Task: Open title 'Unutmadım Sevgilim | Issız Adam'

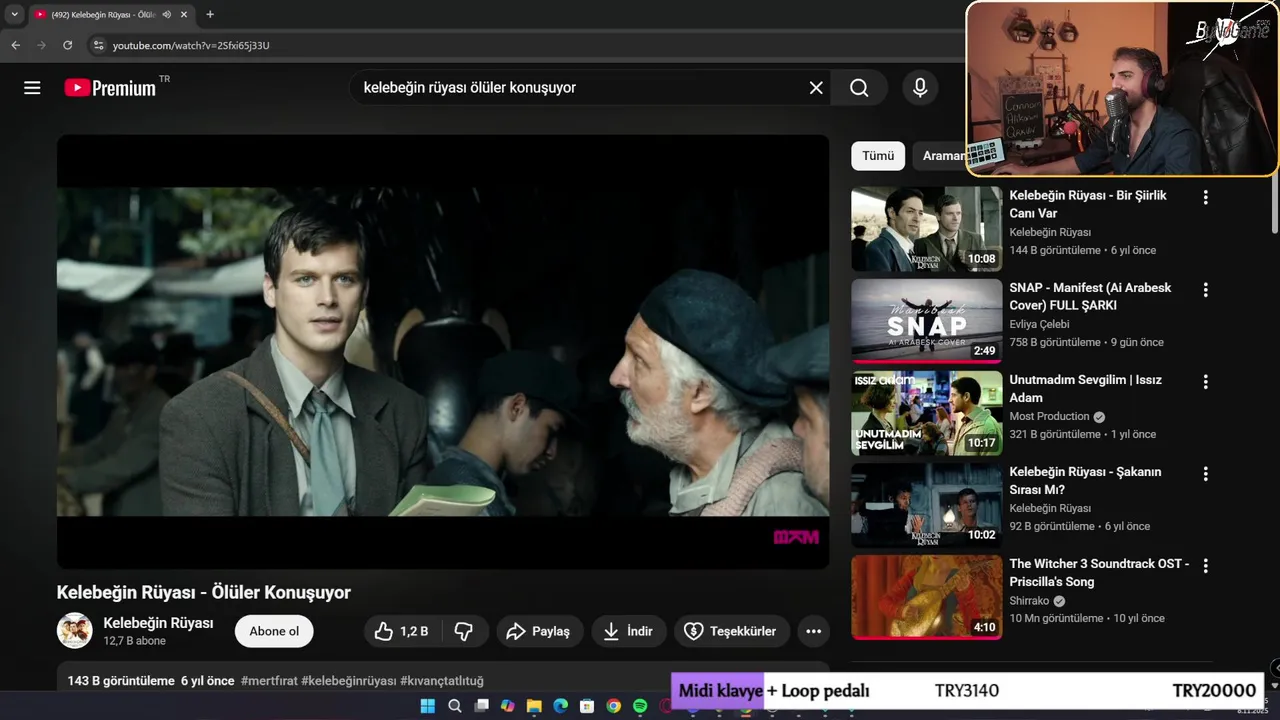Action: tap(1085, 388)
